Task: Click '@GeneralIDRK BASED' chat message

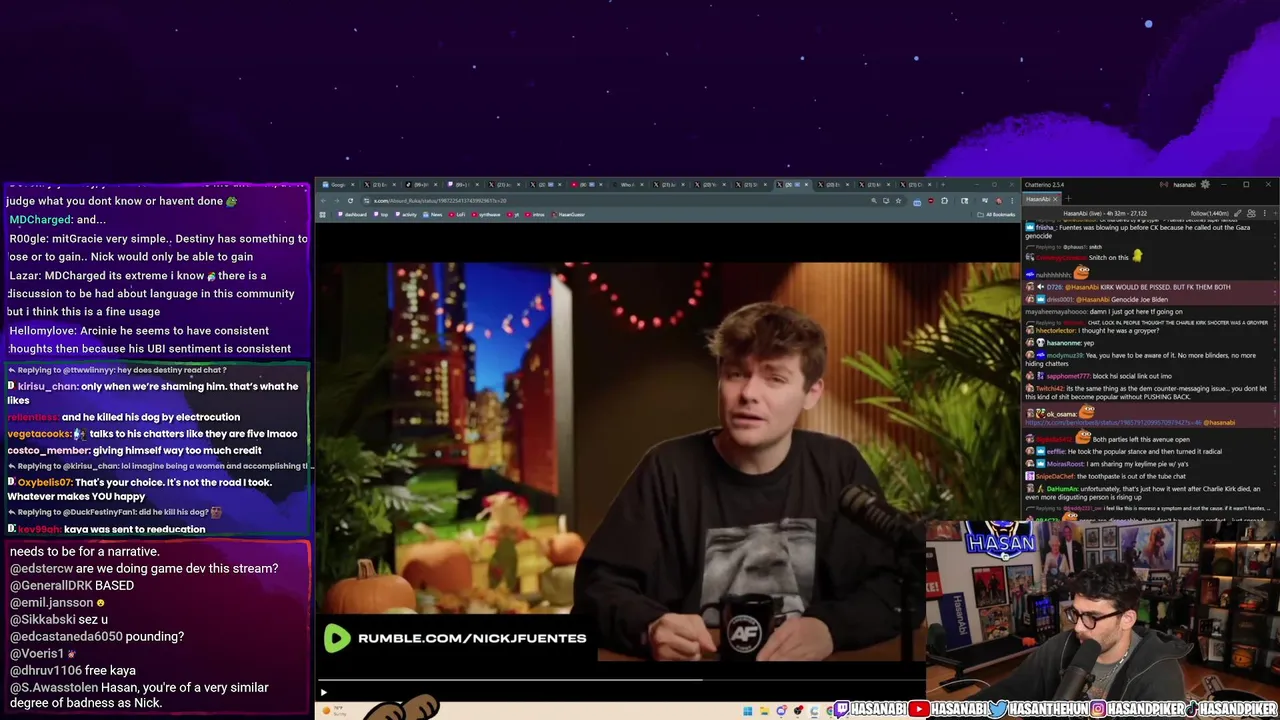Action: (72, 585)
